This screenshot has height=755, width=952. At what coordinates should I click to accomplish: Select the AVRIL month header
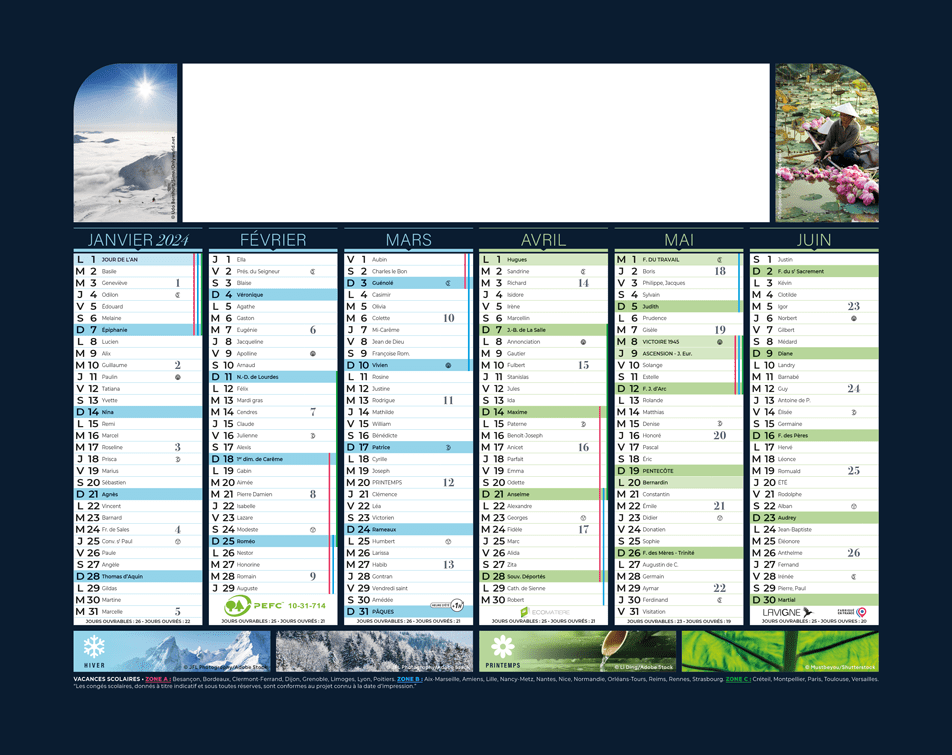pyautogui.click(x=543, y=240)
